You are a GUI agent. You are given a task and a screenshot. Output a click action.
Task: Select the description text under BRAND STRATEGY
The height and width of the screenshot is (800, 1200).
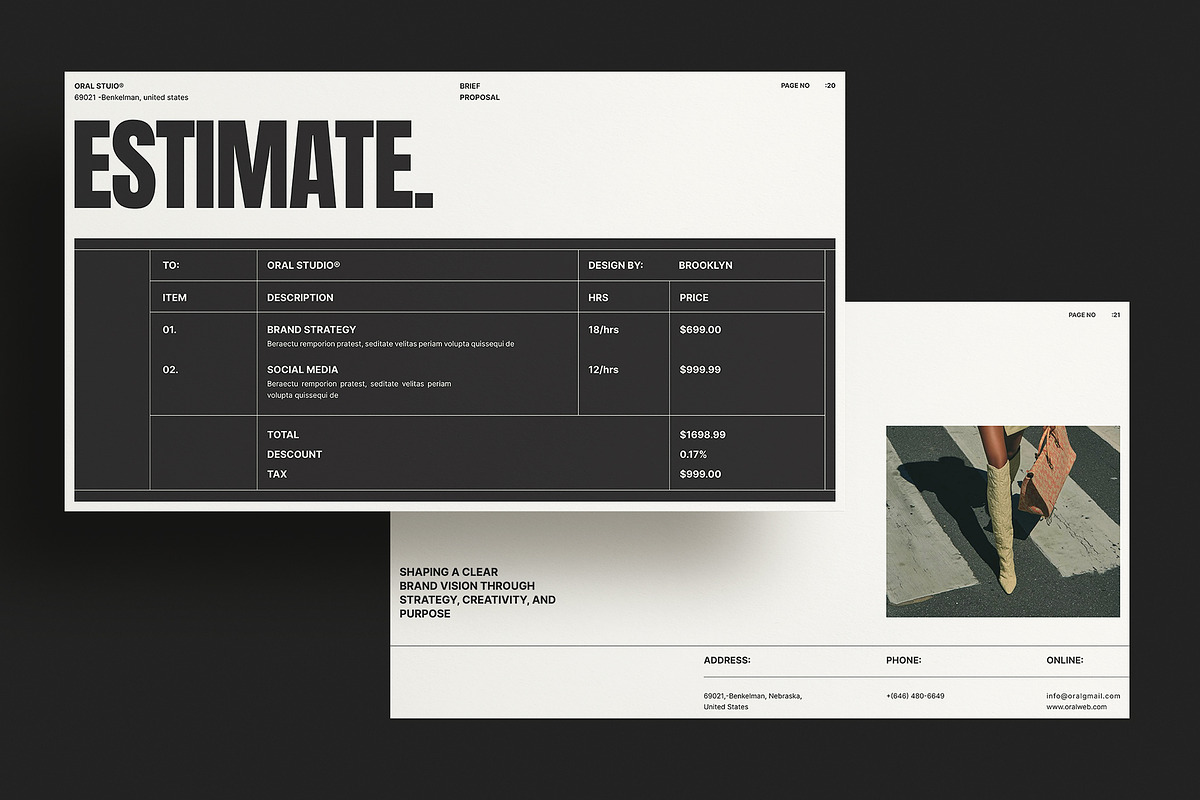[x=391, y=344]
